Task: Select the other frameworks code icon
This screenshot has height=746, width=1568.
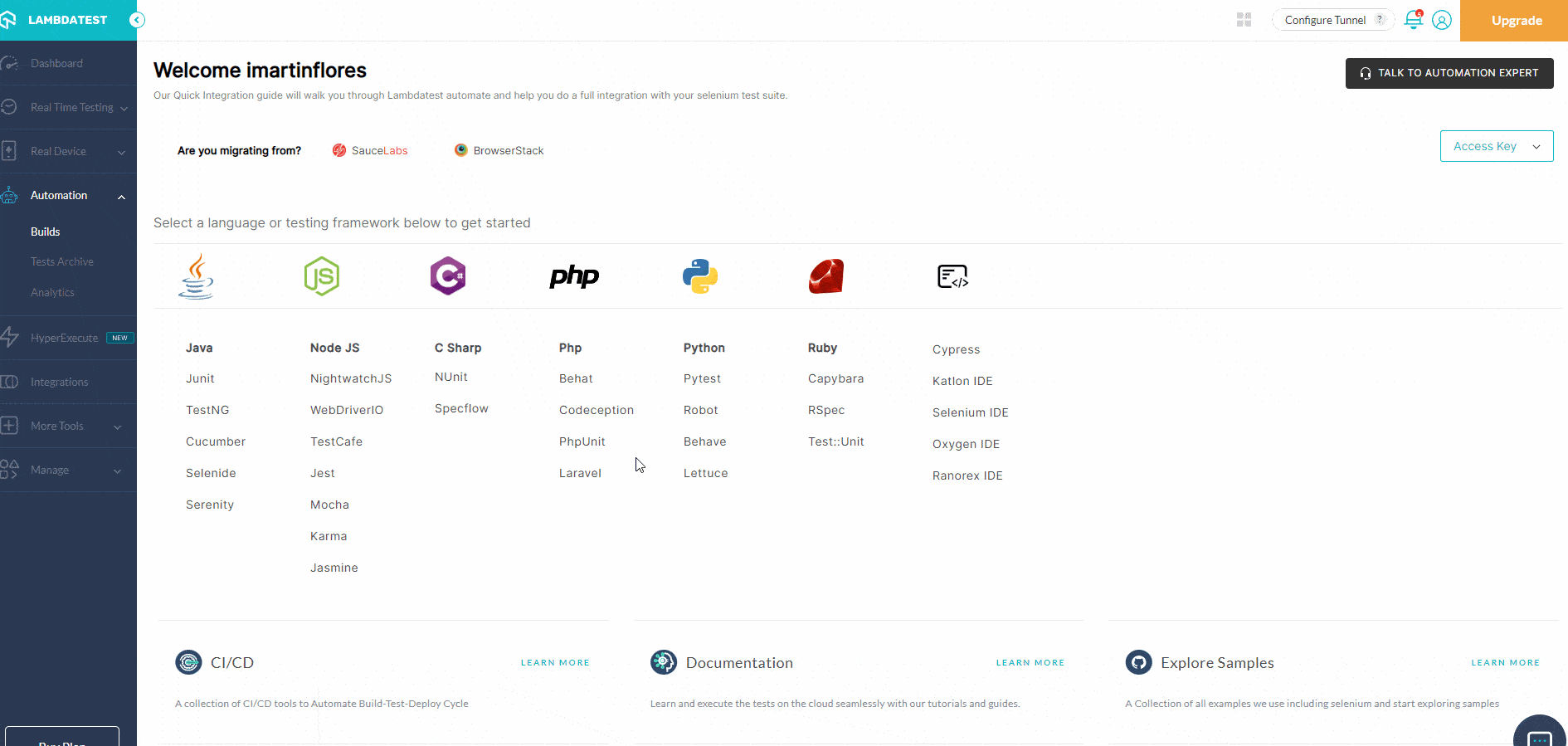Action: [952, 276]
